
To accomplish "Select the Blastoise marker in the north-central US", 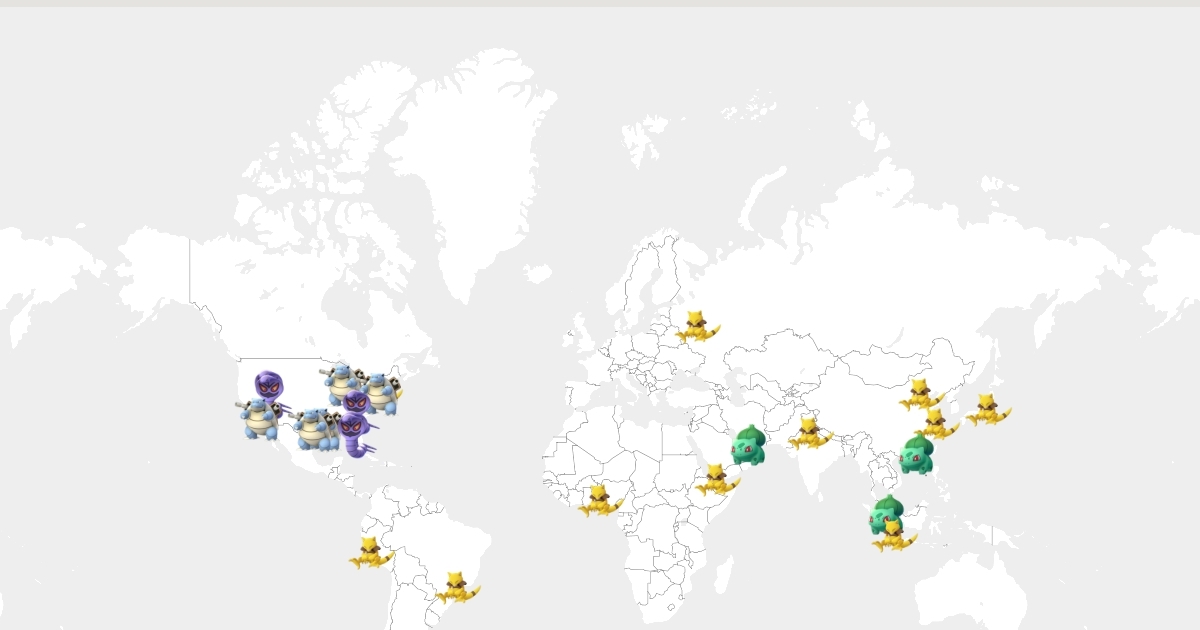I will coord(341,381).
